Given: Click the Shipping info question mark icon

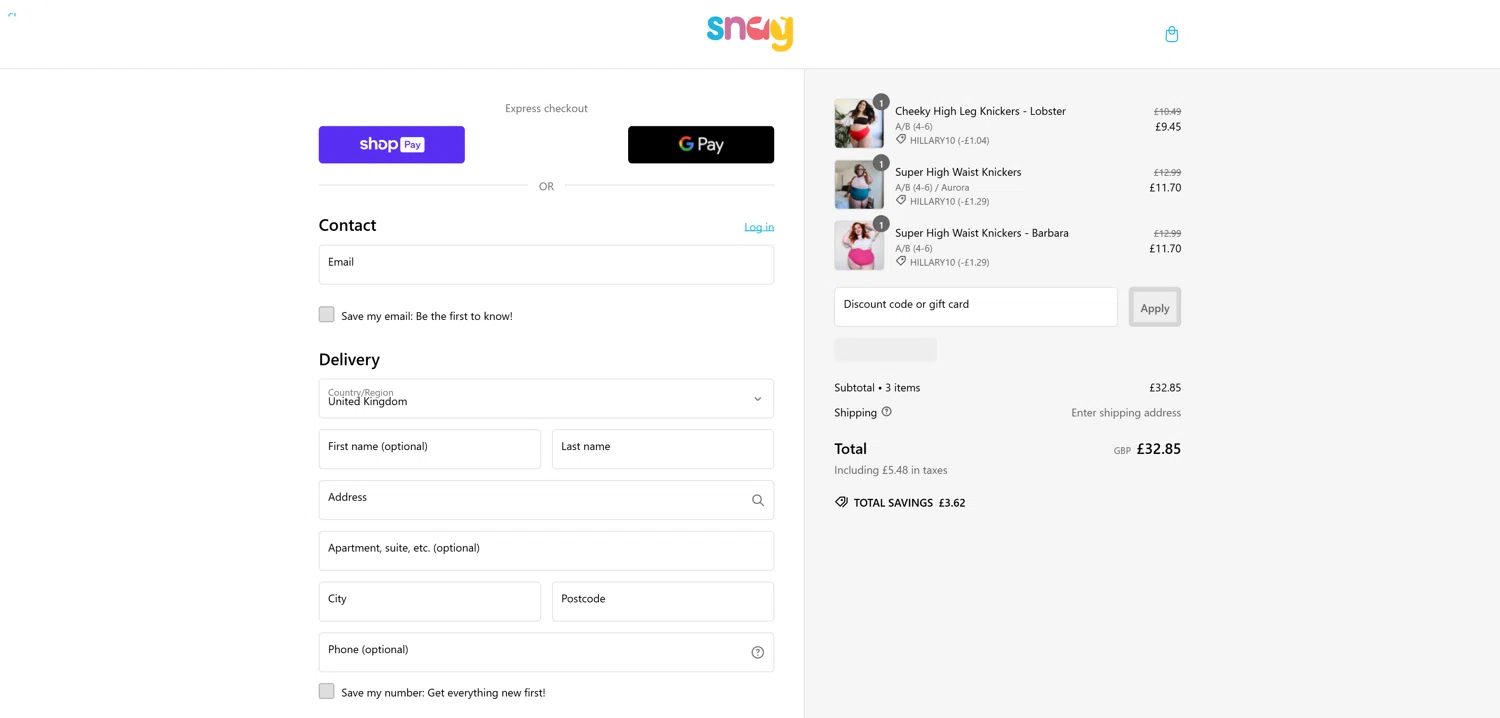Looking at the screenshot, I should coord(886,412).
